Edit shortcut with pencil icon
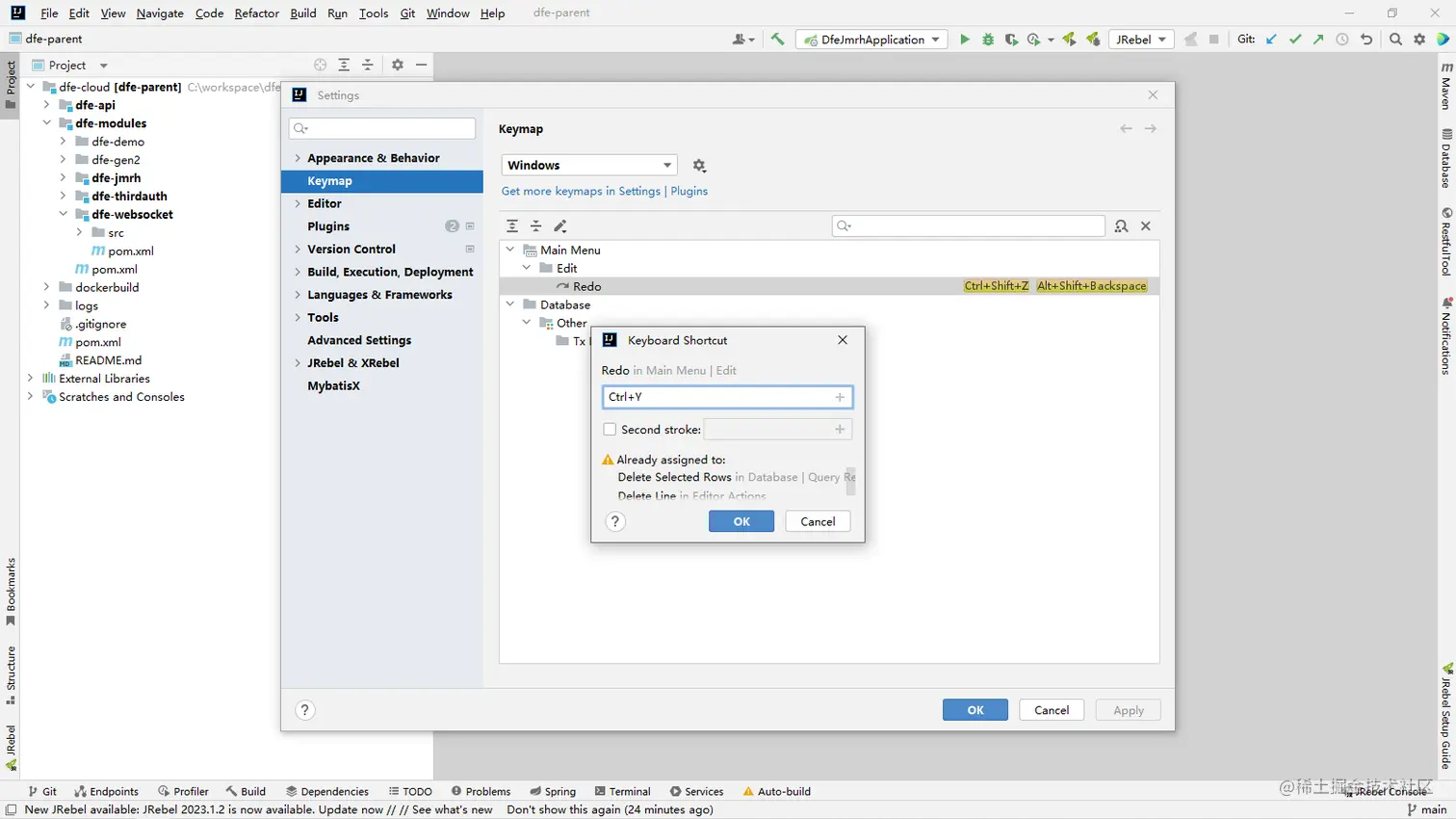The width and height of the screenshot is (1456, 819). [x=560, y=226]
